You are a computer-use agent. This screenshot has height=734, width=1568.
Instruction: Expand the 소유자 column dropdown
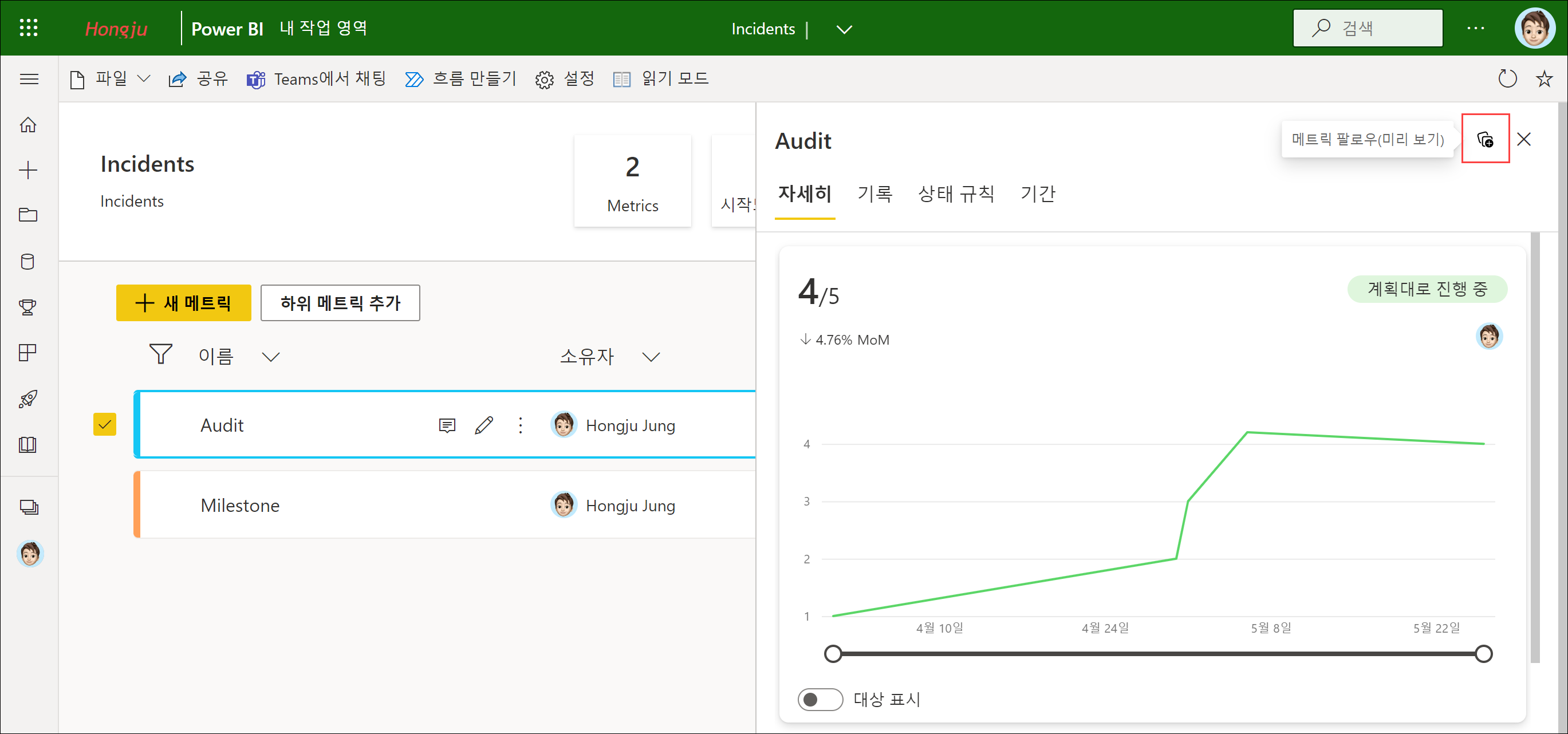pyautogui.click(x=651, y=357)
